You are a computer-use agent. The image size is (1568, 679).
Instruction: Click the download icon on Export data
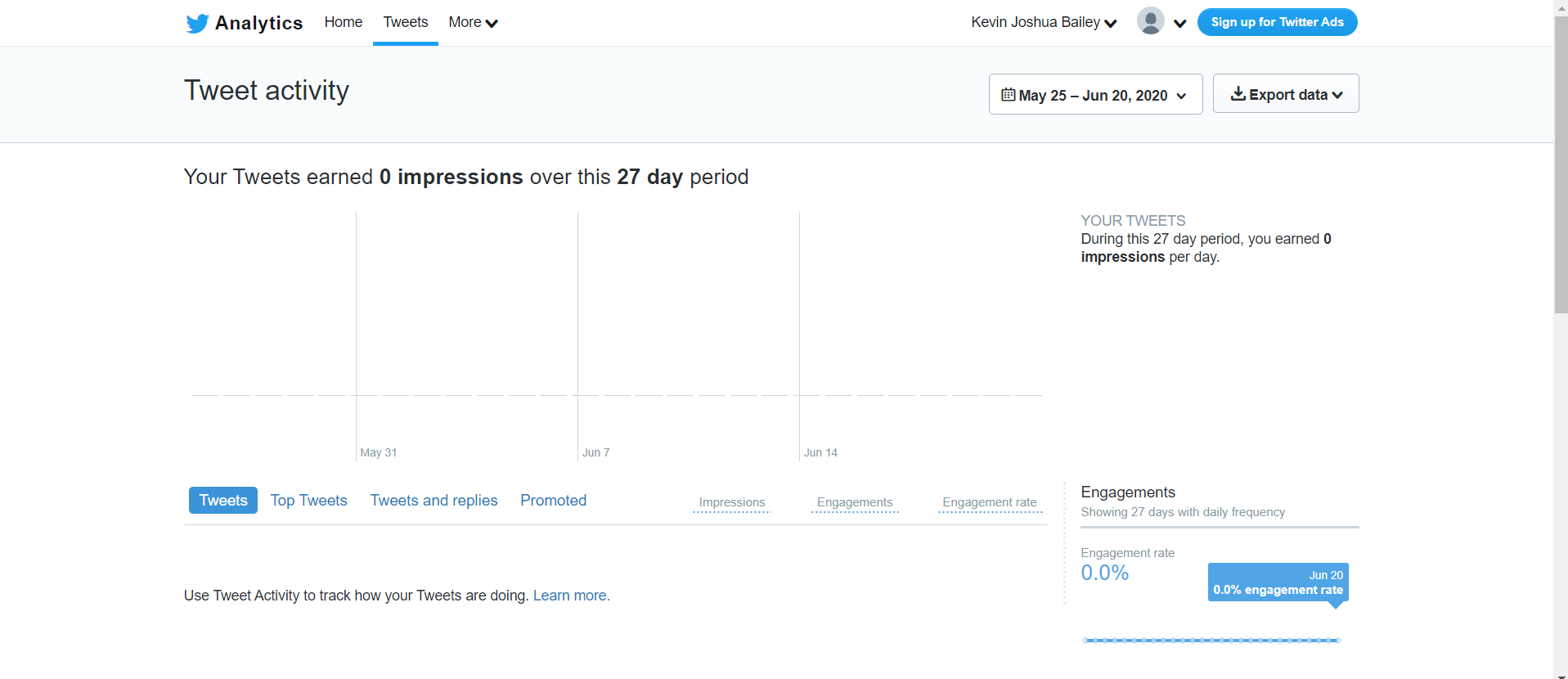pyautogui.click(x=1238, y=94)
